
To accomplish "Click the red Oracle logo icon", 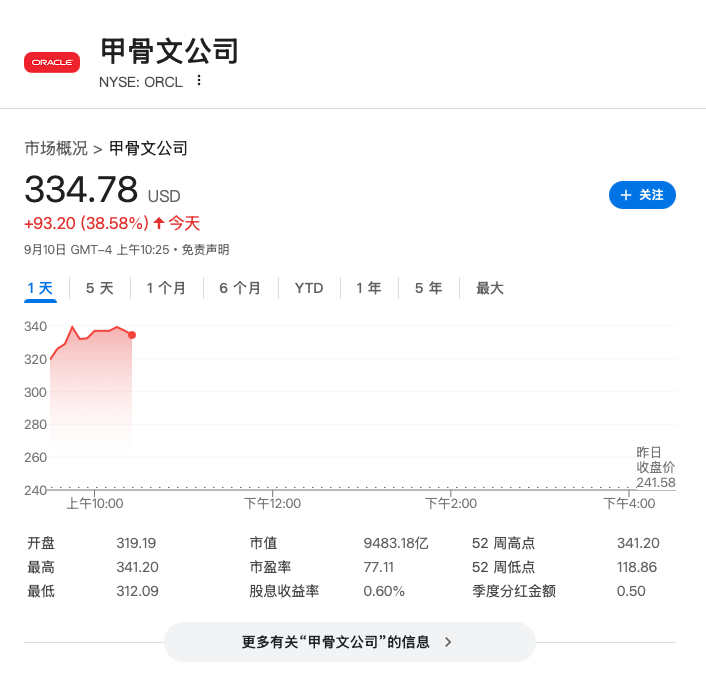I will [52, 62].
